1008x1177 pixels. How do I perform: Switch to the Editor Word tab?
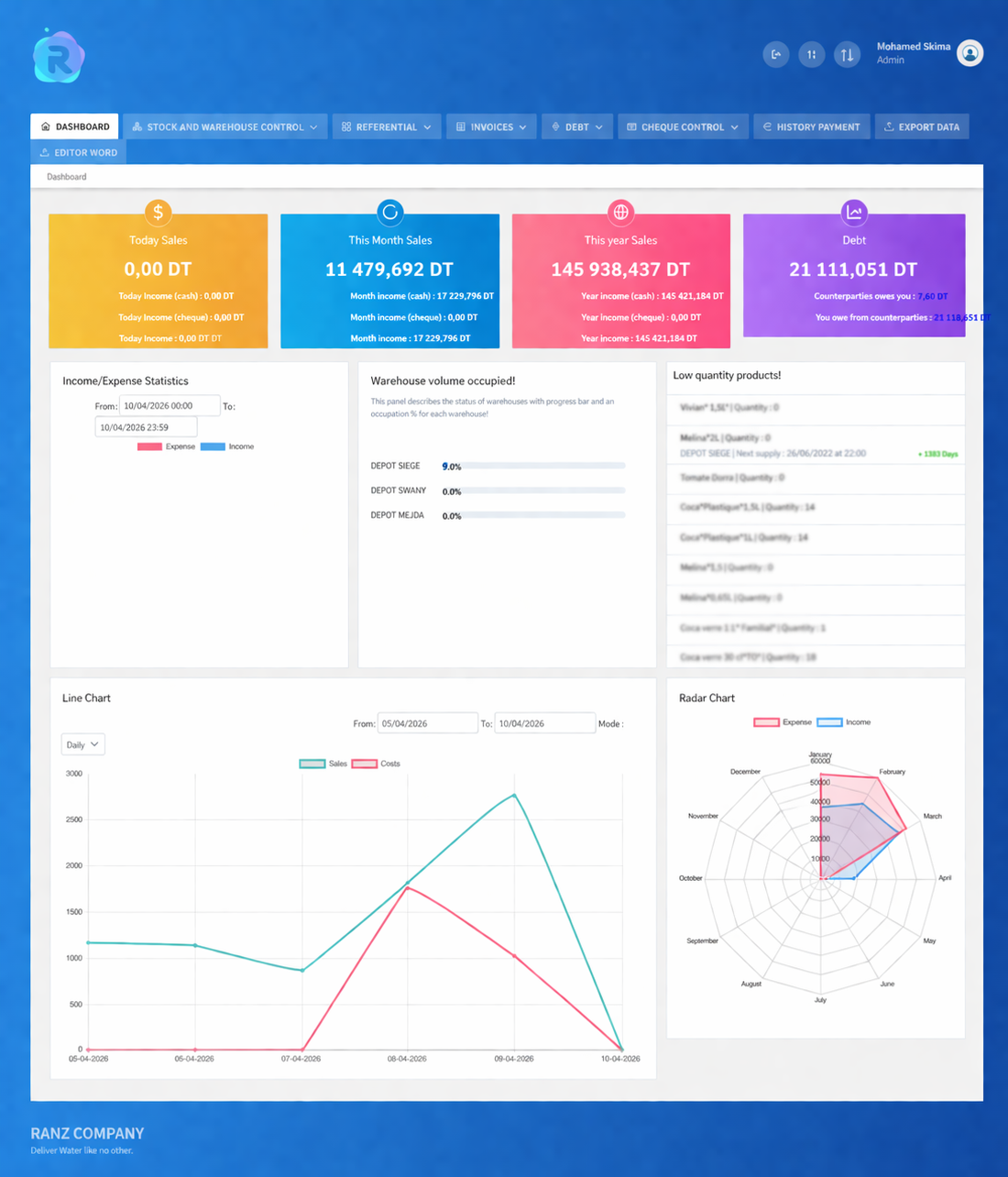(x=79, y=152)
